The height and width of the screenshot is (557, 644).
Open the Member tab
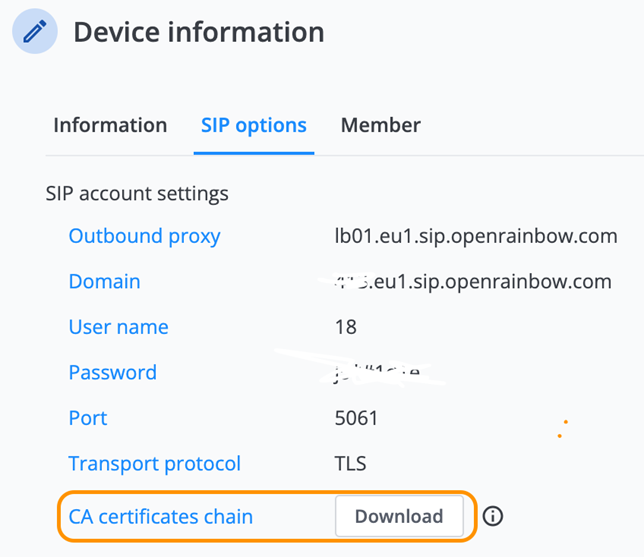pyautogui.click(x=381, y=125)
